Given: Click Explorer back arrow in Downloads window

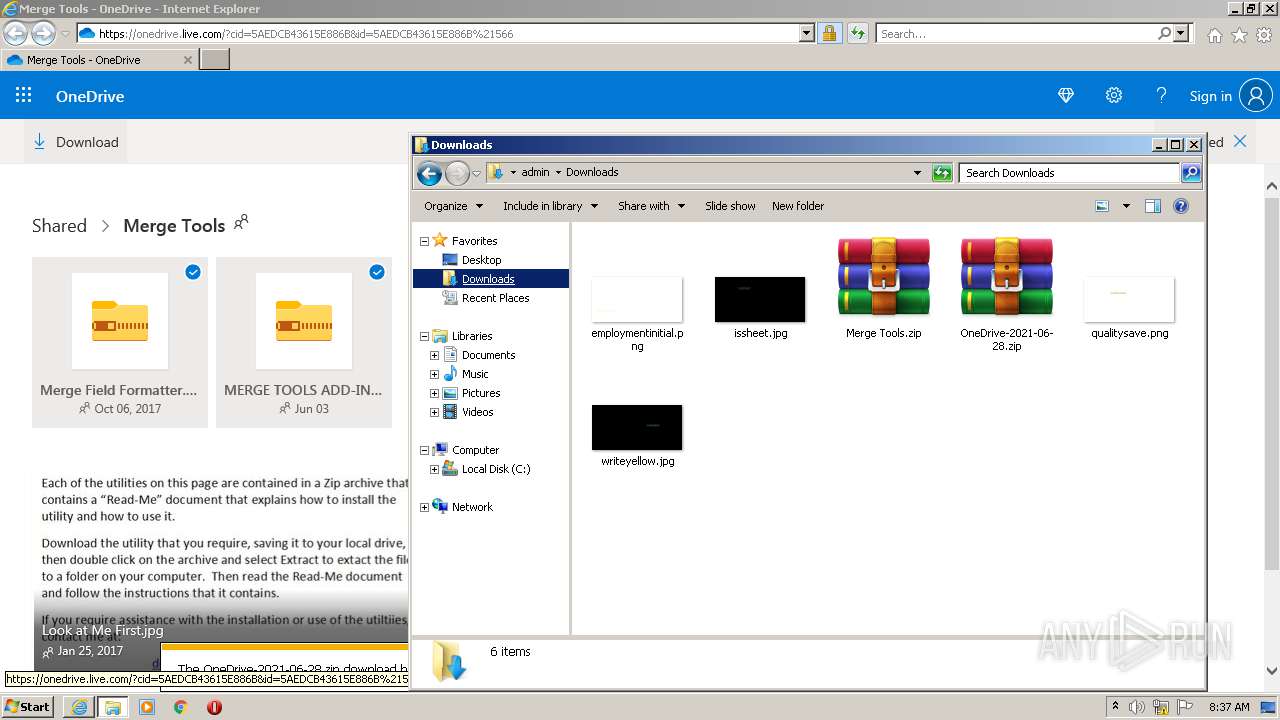Looking at the screenshot, I should (429, 174).
